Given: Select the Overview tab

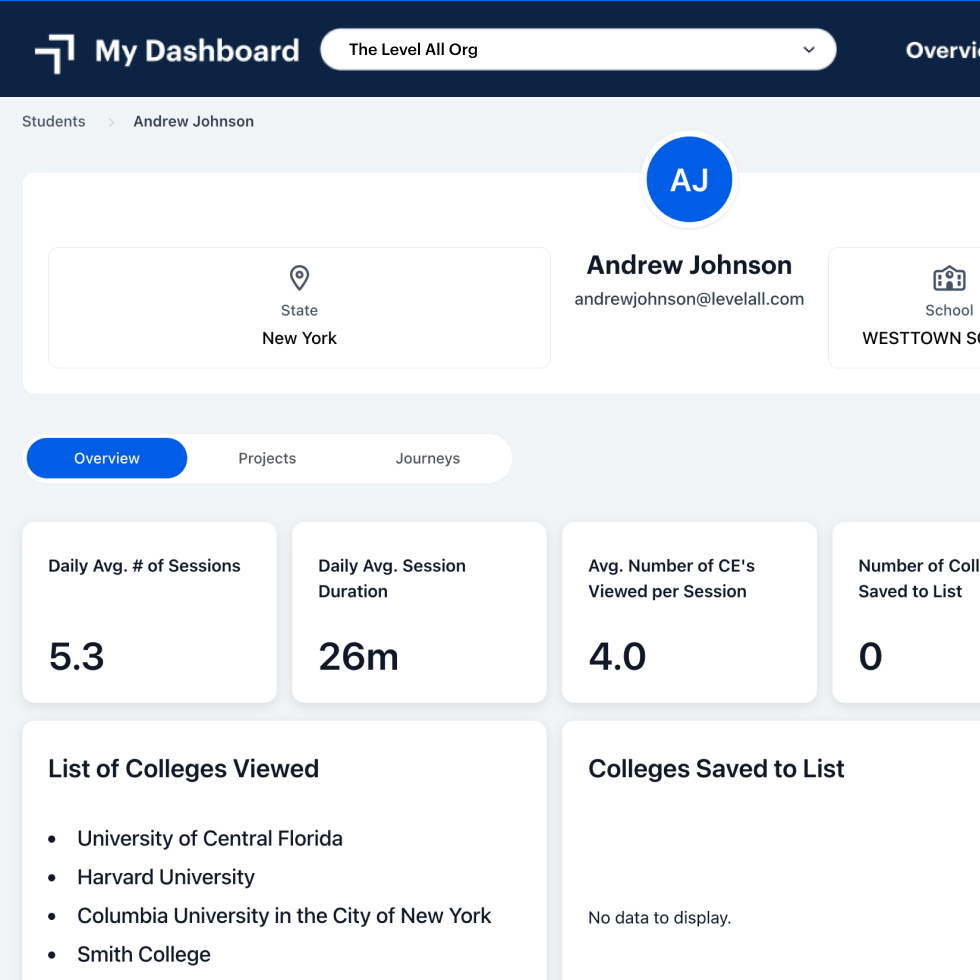Looking at the screenshot, I should tap(107, 458).
